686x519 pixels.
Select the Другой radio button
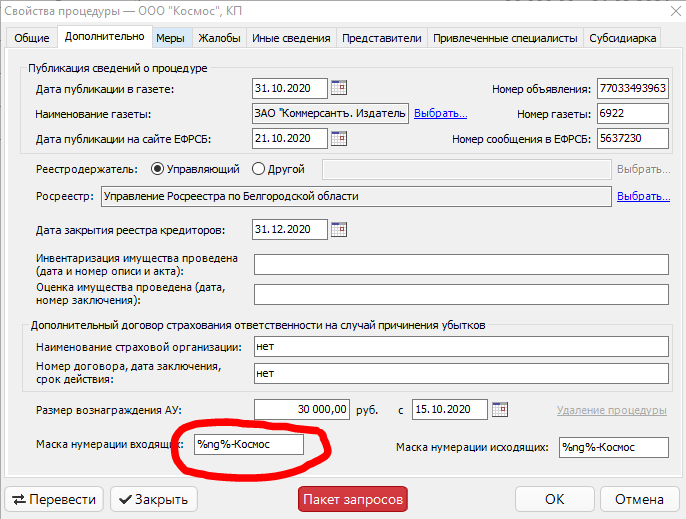(x=259, y=169)
